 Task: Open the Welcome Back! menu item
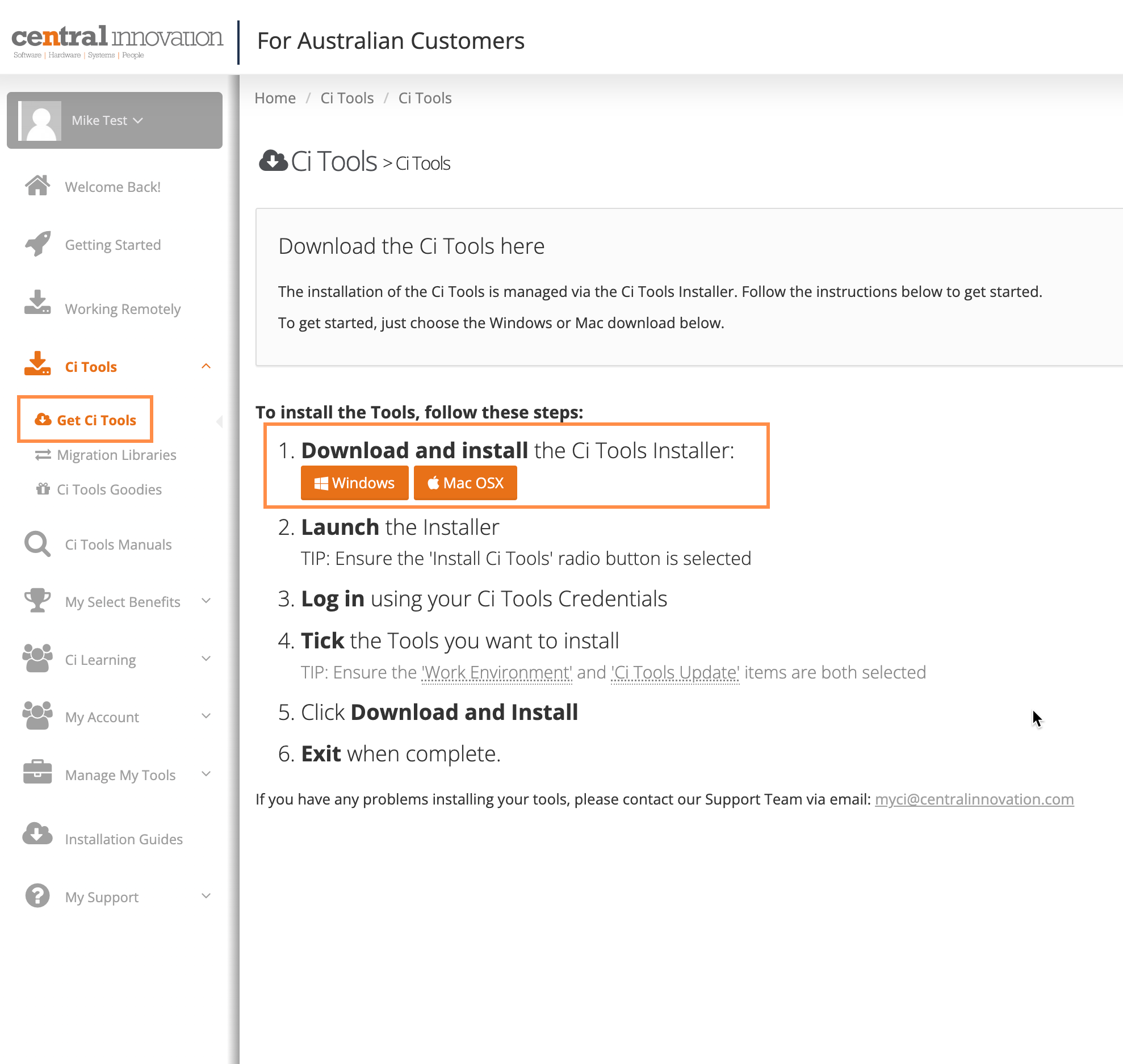(x=112, y=187)
